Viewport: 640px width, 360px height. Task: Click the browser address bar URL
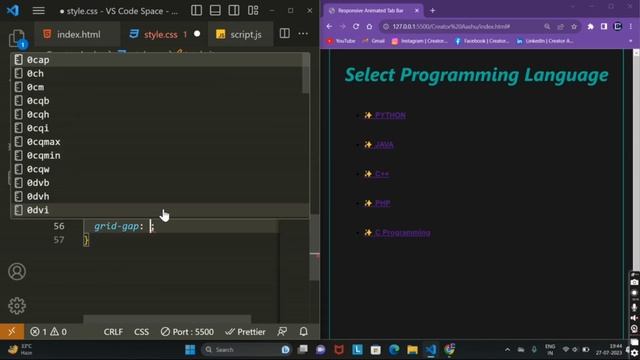pos(451,27)
